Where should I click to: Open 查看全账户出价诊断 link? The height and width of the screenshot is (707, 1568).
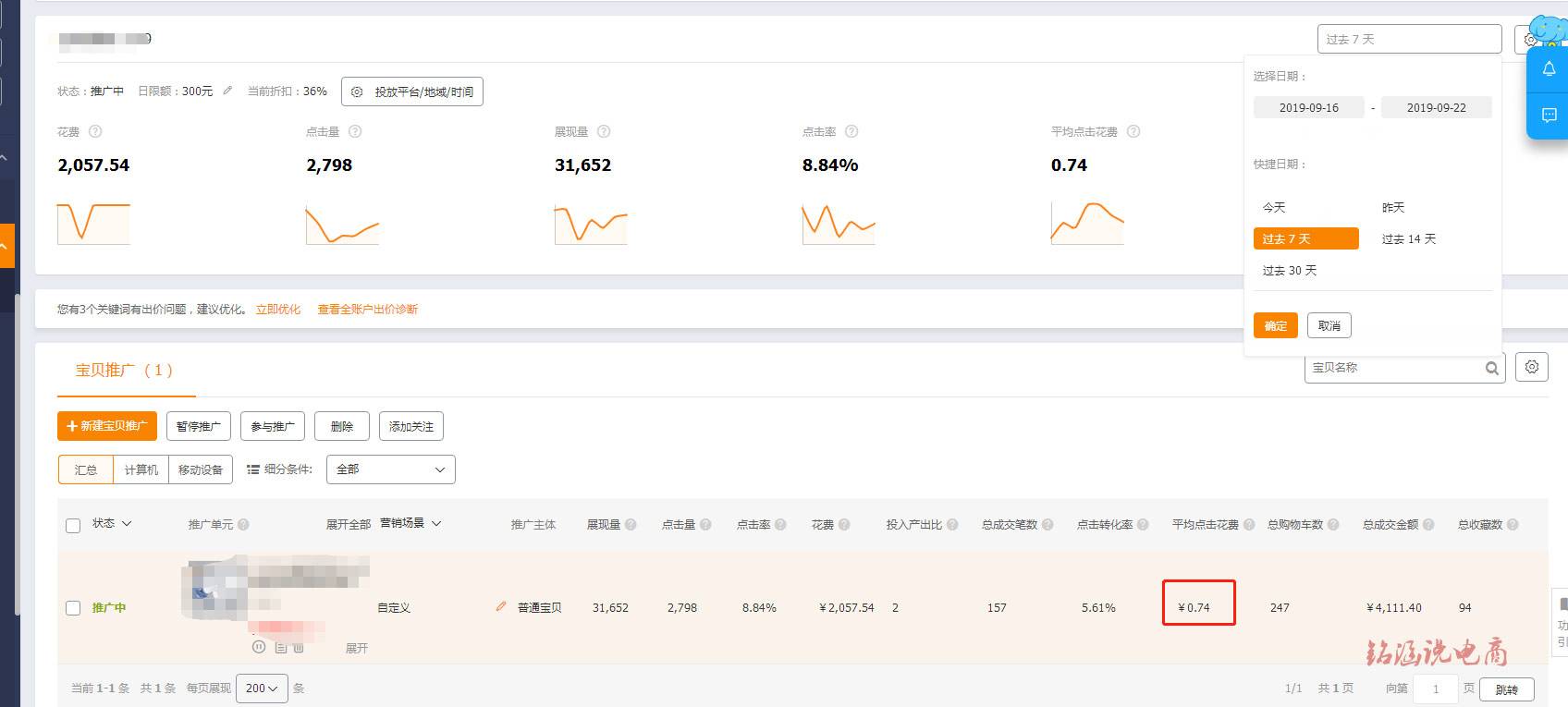click(368, 310)
